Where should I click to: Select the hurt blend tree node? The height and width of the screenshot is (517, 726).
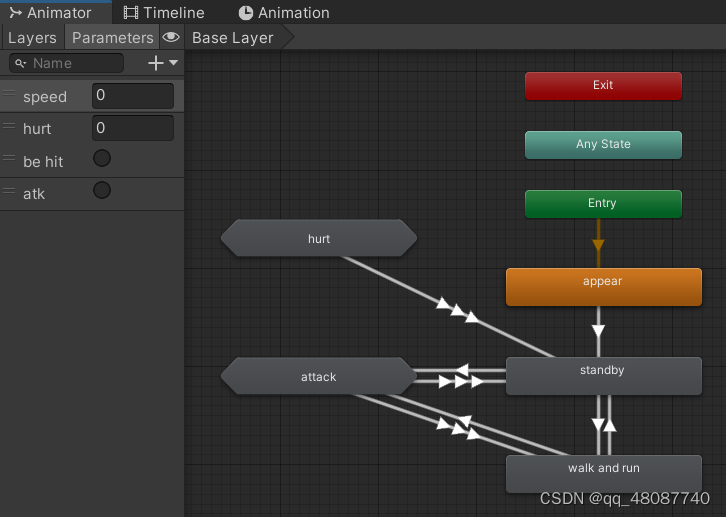pos(319,238)
